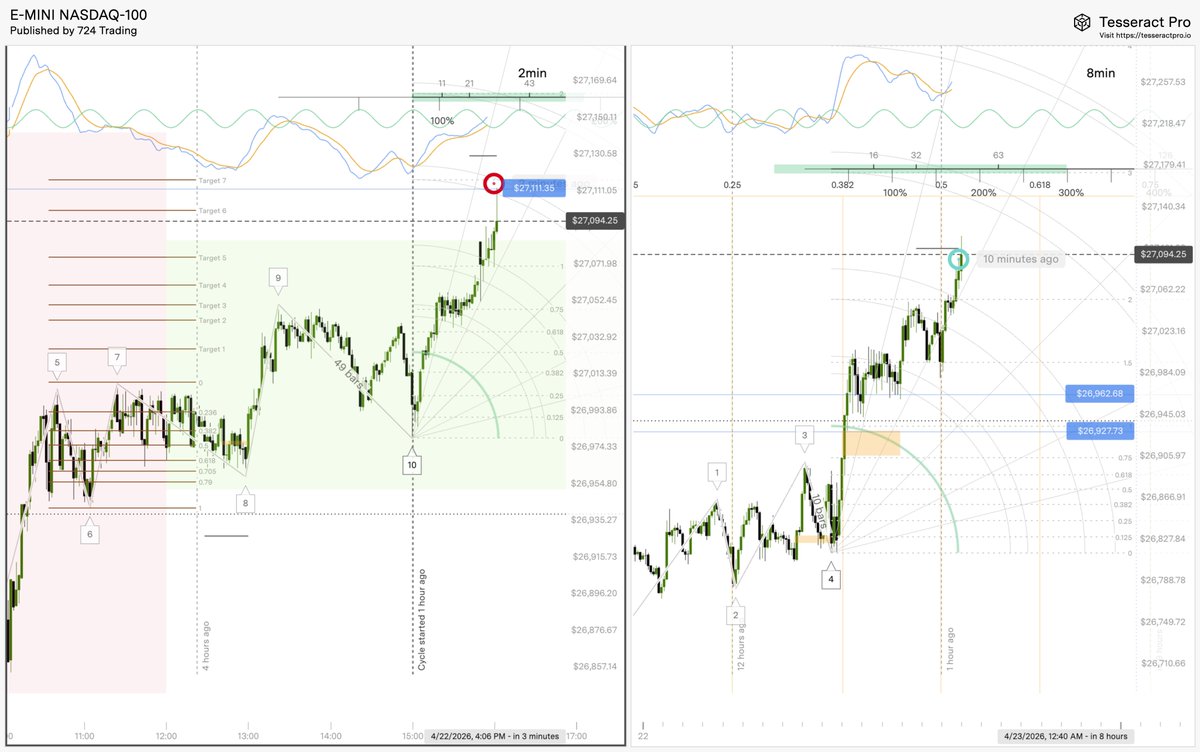This screenshot has height=752, width=1200.
Task: Click 'Published by 724 Trading' text
Action: coord(73,31)
